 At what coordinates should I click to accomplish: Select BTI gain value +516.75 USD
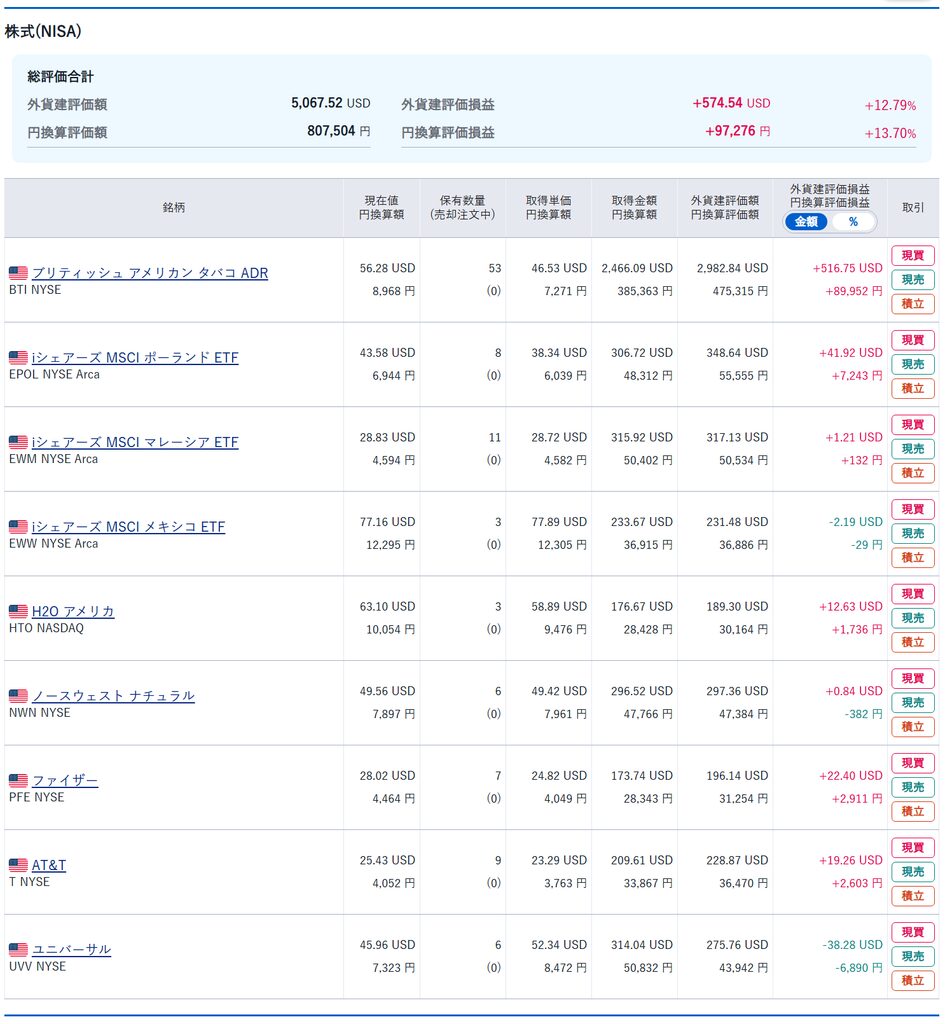point(847,268)
